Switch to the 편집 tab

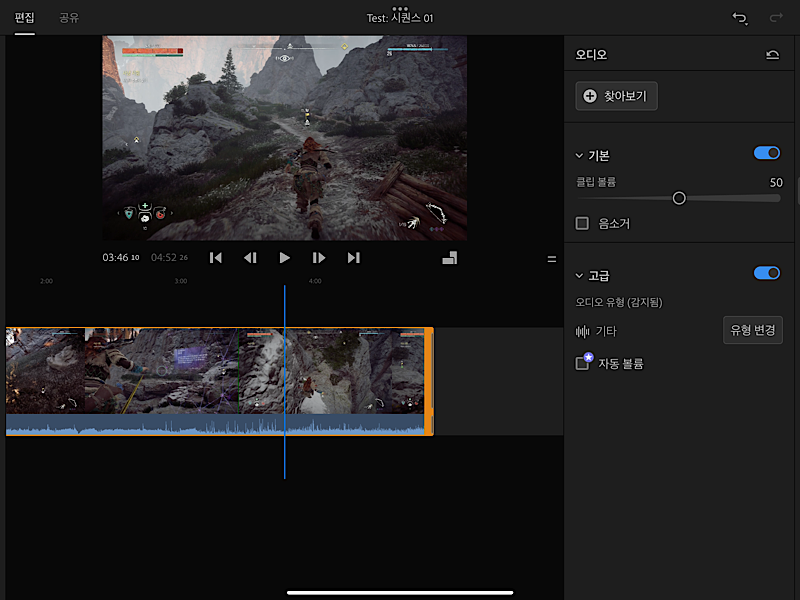[x=24, y=18]
